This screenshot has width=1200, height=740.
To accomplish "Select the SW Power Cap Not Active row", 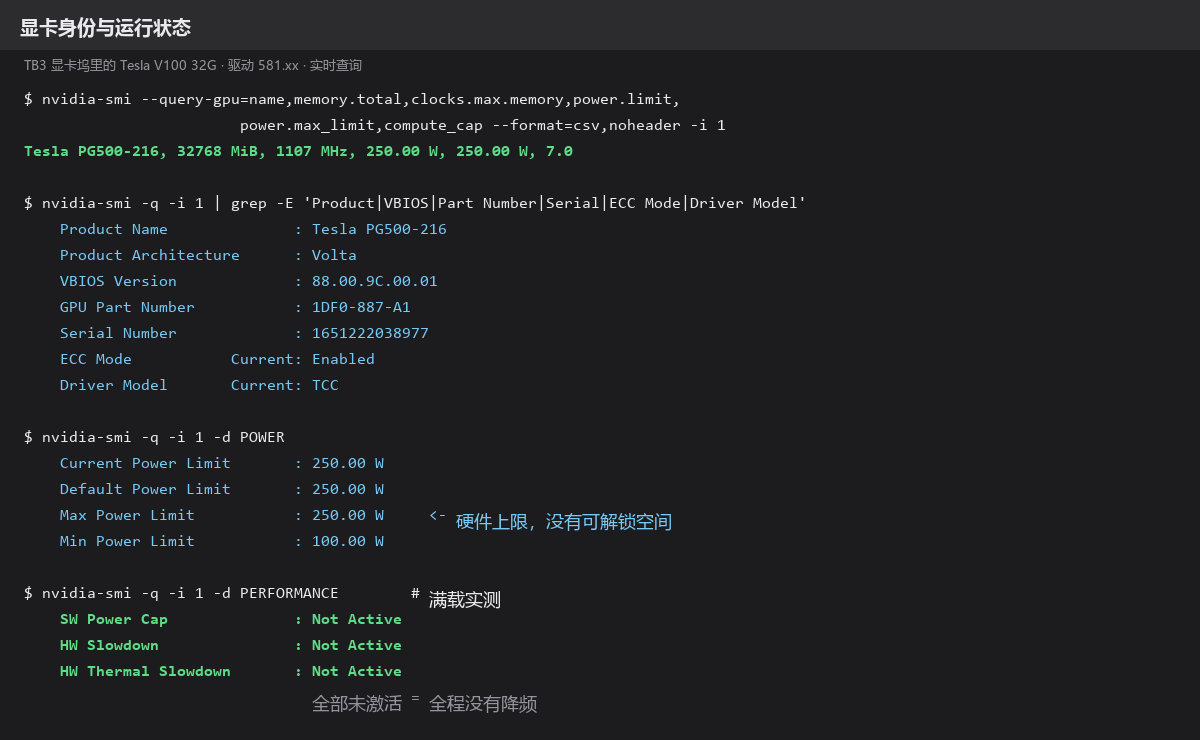I will click(231, 619).
